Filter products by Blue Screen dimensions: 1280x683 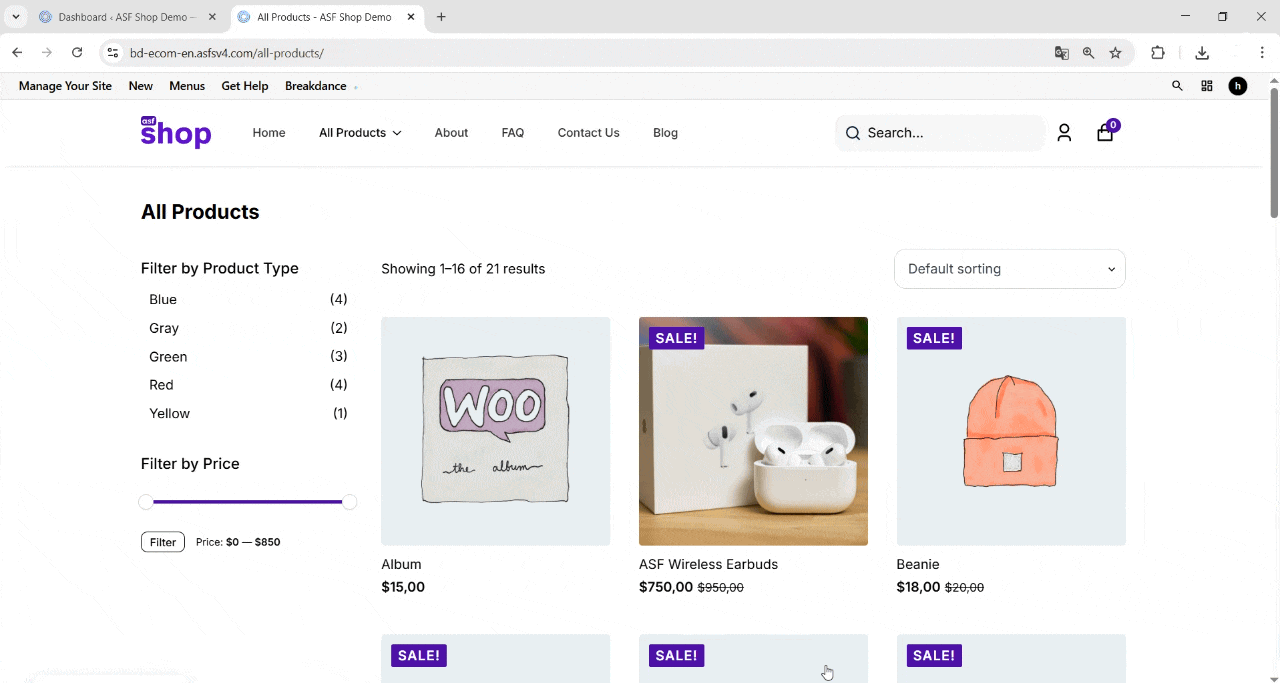163,299
